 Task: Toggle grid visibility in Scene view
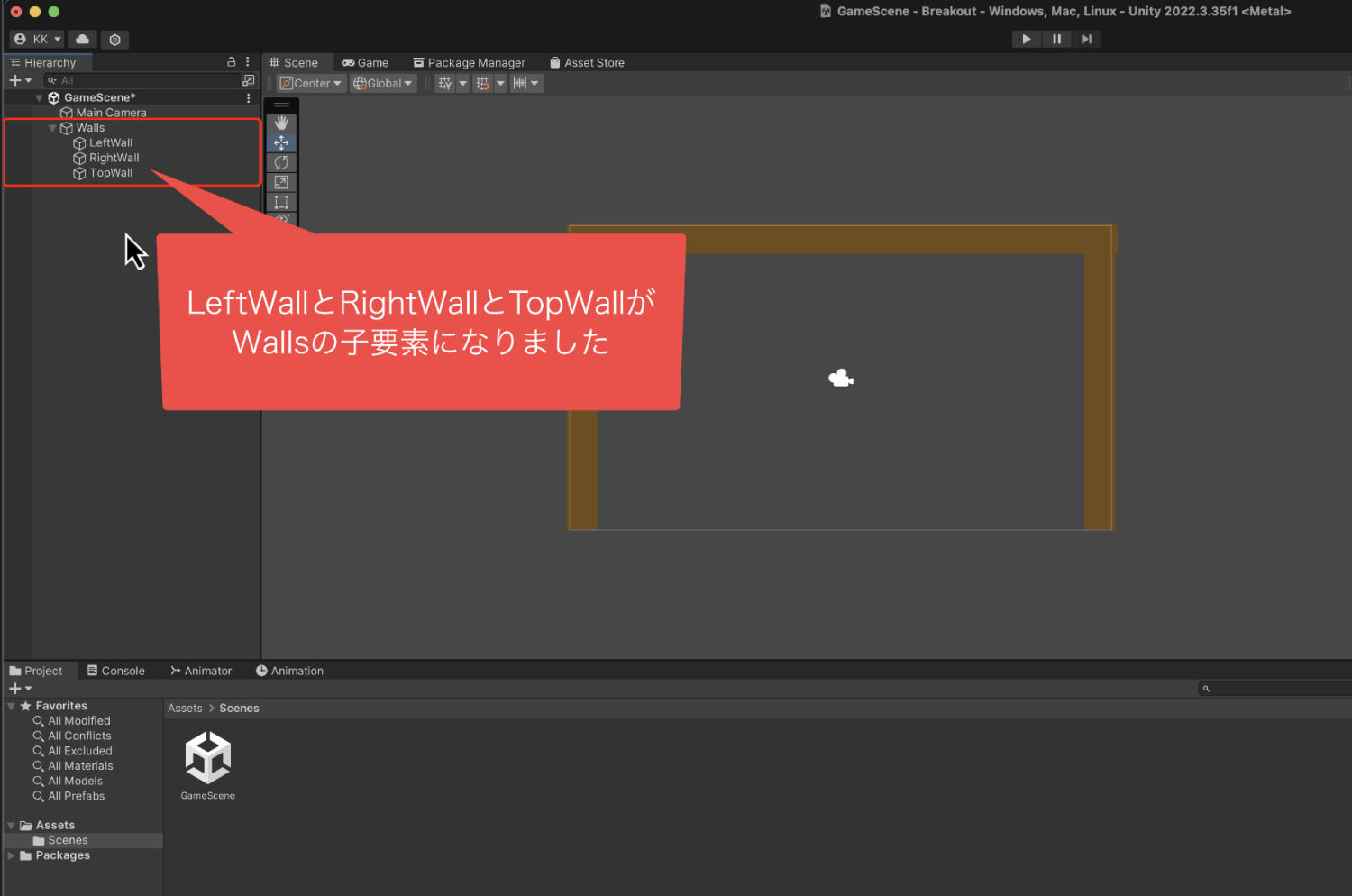pyautogui.click(x=445, y=83)
